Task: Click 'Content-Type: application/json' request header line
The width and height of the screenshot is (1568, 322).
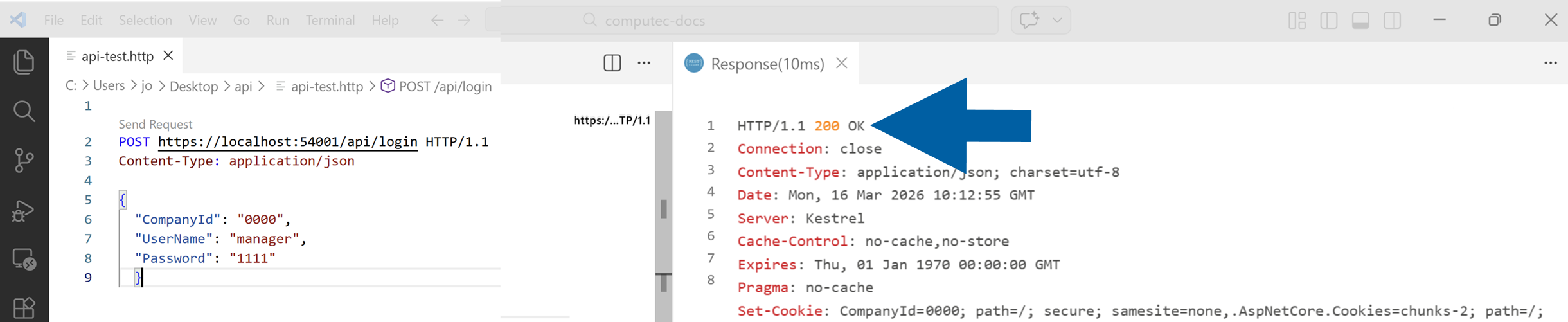Action: (x=236, y=161)
